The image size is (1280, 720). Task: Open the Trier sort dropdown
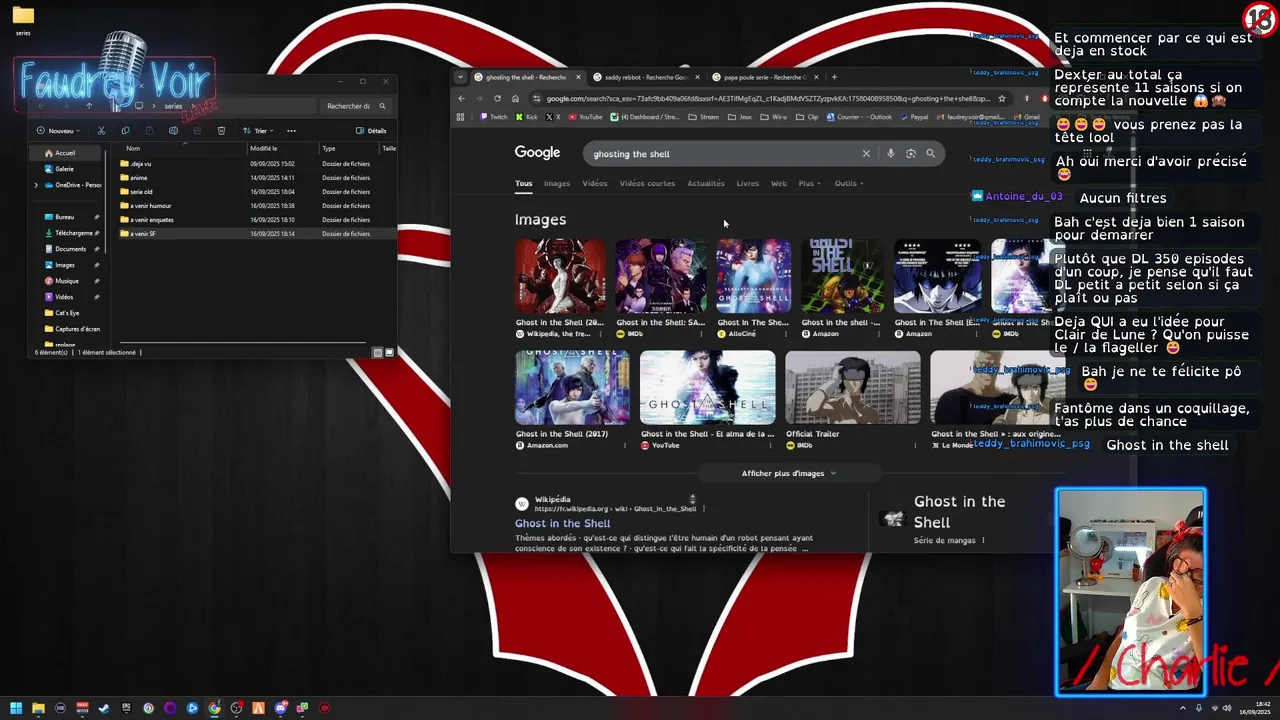260,131
